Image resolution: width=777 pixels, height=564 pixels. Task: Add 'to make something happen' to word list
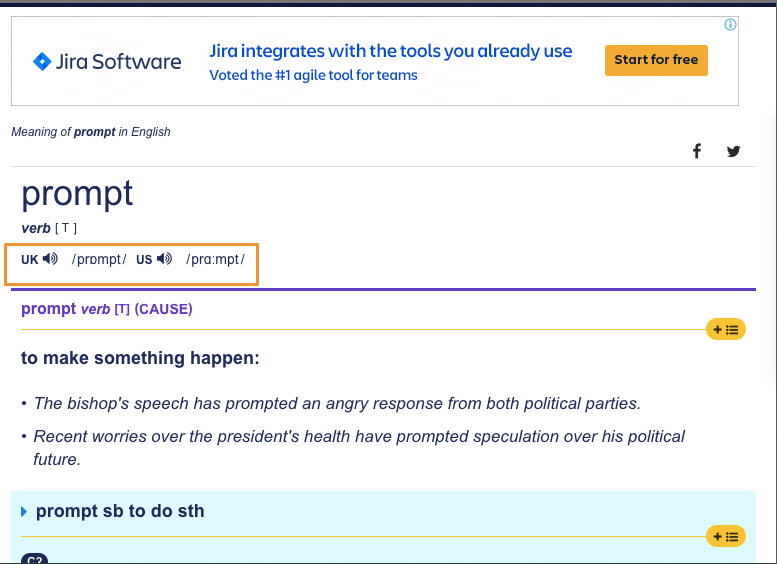click(725, 330)
